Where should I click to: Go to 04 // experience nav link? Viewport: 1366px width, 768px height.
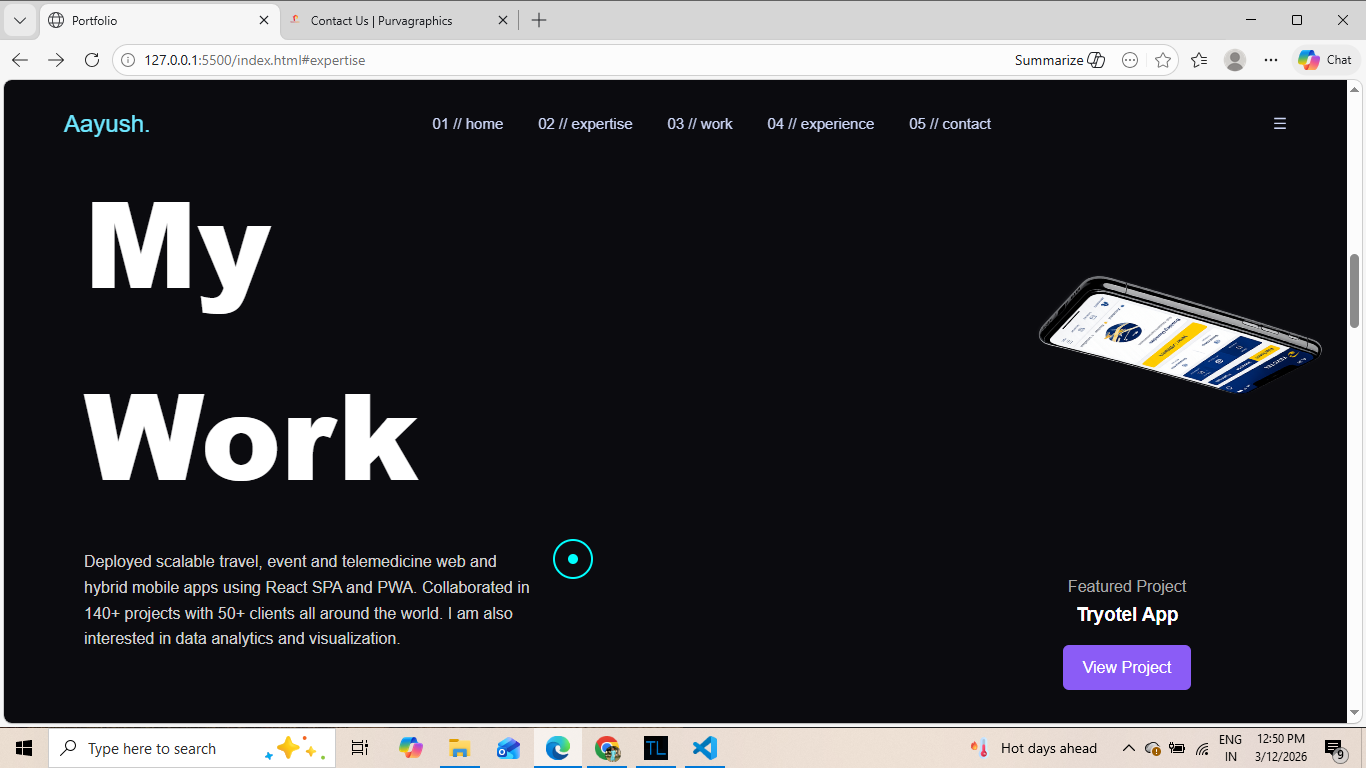tap(820, 124)
